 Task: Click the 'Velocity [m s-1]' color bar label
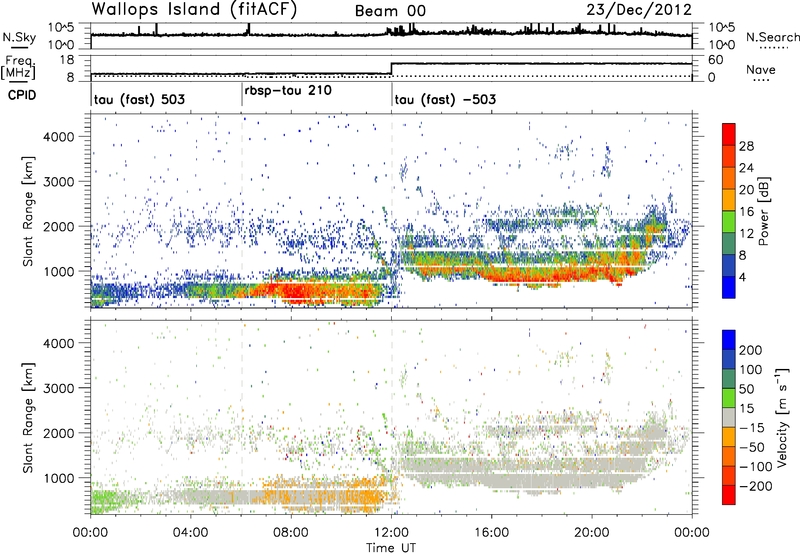click(x=782, y=418)
